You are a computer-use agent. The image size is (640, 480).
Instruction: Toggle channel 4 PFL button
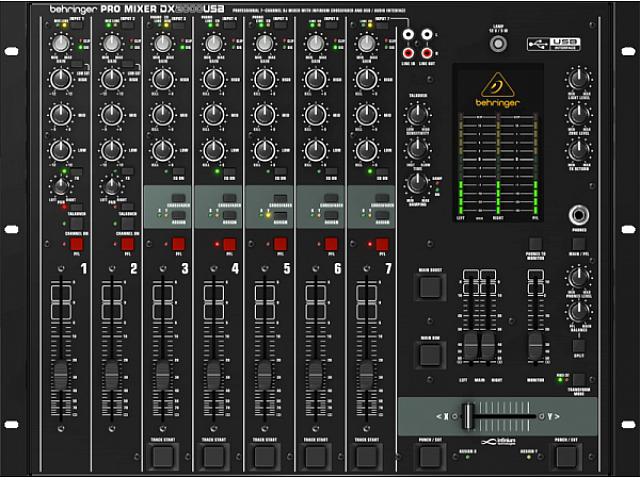[x=228, y=244]
